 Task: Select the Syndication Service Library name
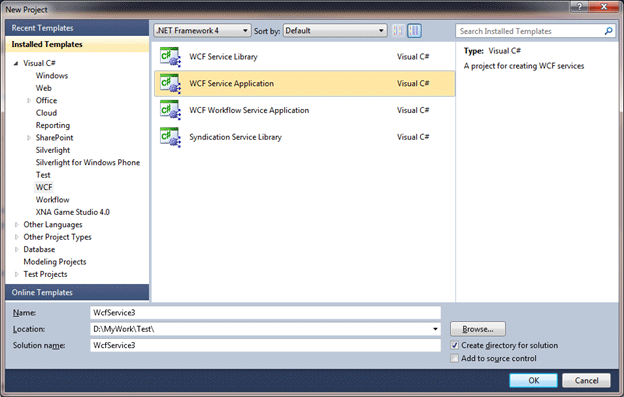235,137
